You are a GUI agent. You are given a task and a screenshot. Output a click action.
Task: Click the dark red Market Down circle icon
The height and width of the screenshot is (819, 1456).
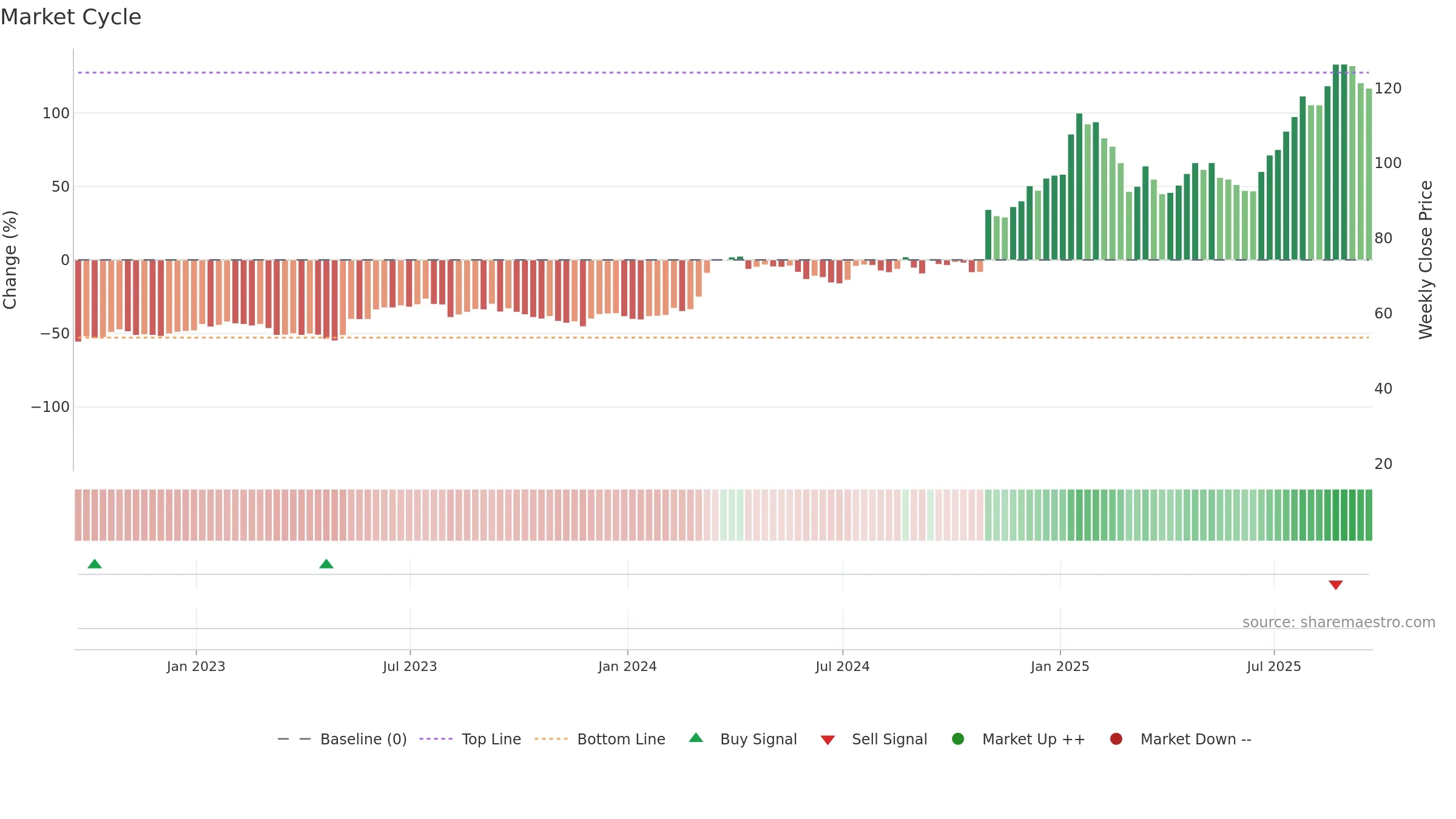tap(1116, 739)
